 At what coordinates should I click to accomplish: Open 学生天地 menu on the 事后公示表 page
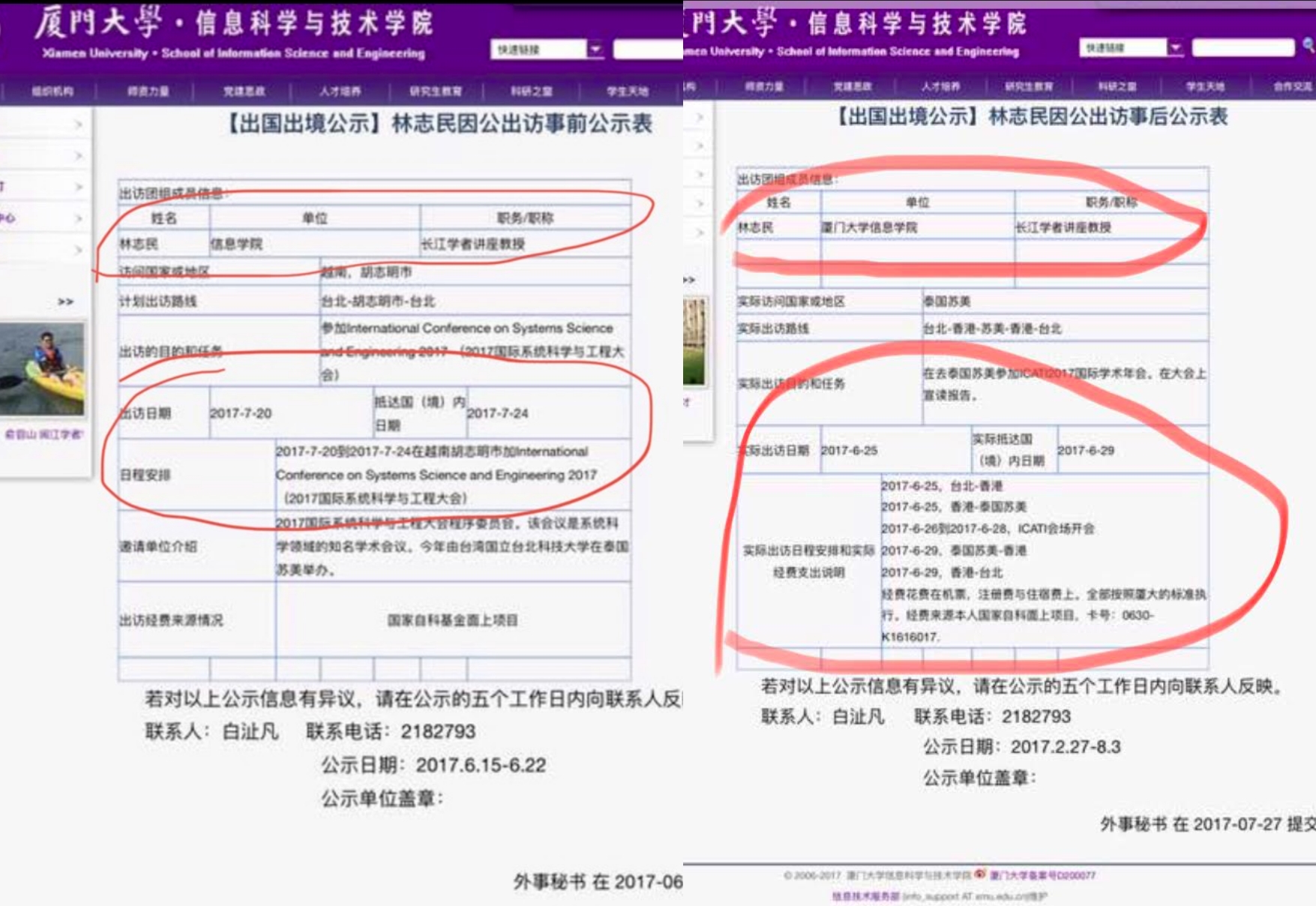pyautogui.click(x=1205, y=86)
